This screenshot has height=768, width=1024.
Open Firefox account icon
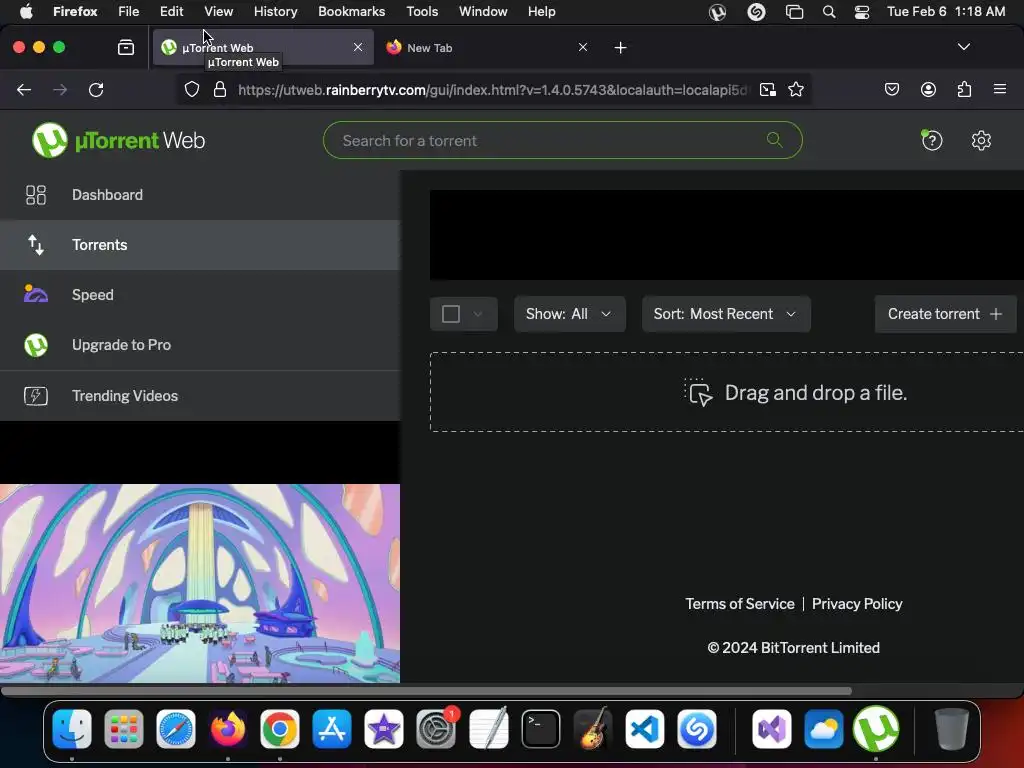[x=928, y=89]
